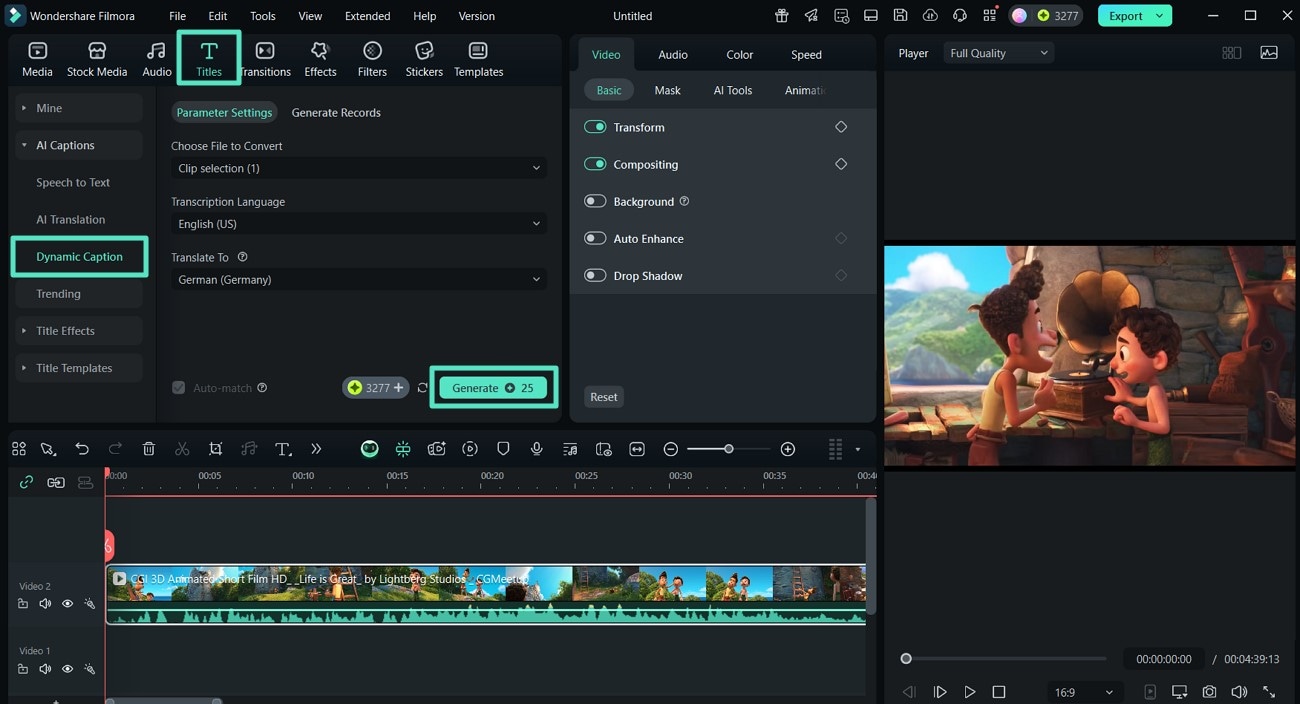The height and width of the screenshot is (704, 1300).
Task: Enable the Auto Enhance switch
Action: (595, 238)
